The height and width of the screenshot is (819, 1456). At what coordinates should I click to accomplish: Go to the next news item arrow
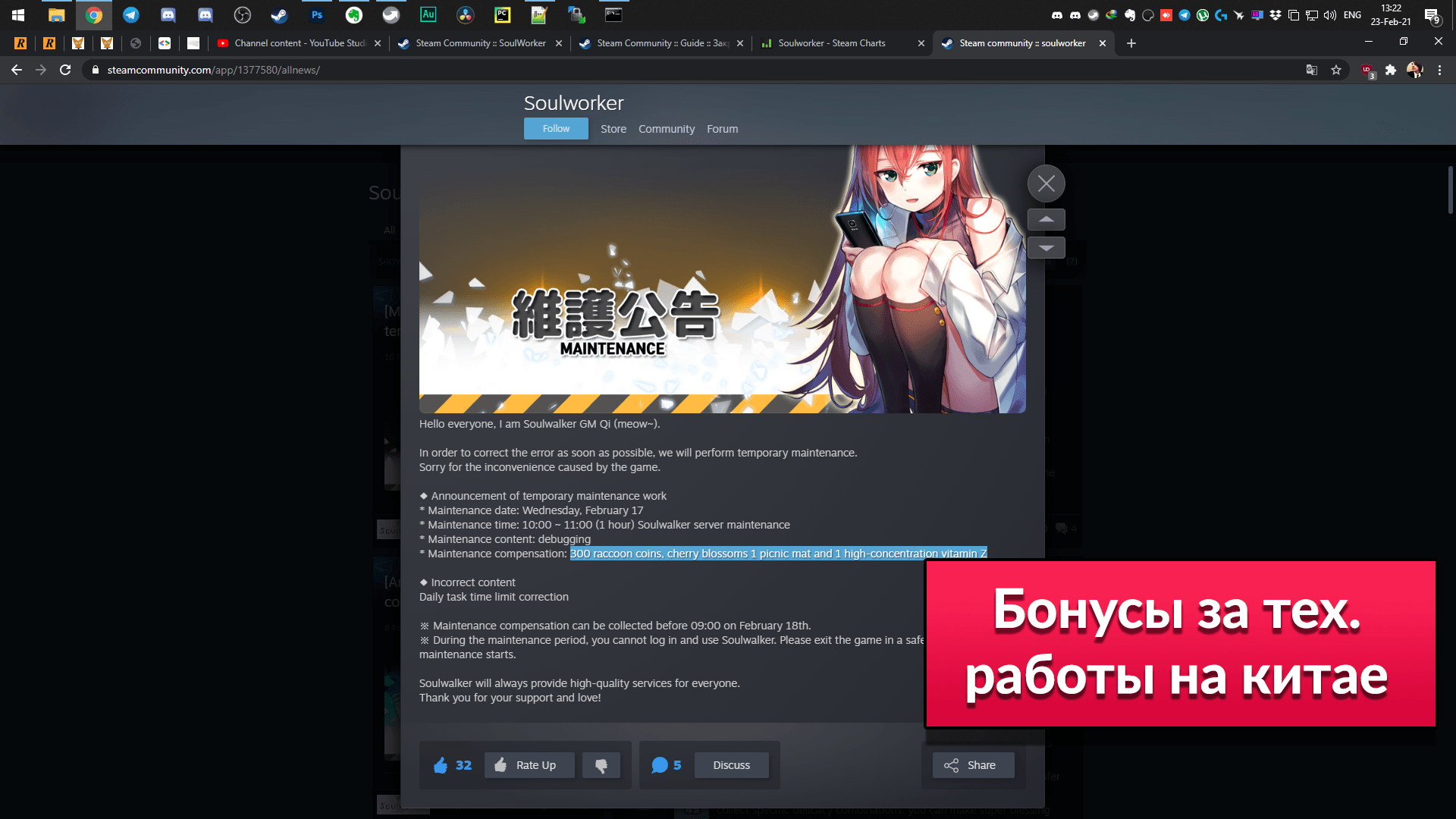[1046, 248]
